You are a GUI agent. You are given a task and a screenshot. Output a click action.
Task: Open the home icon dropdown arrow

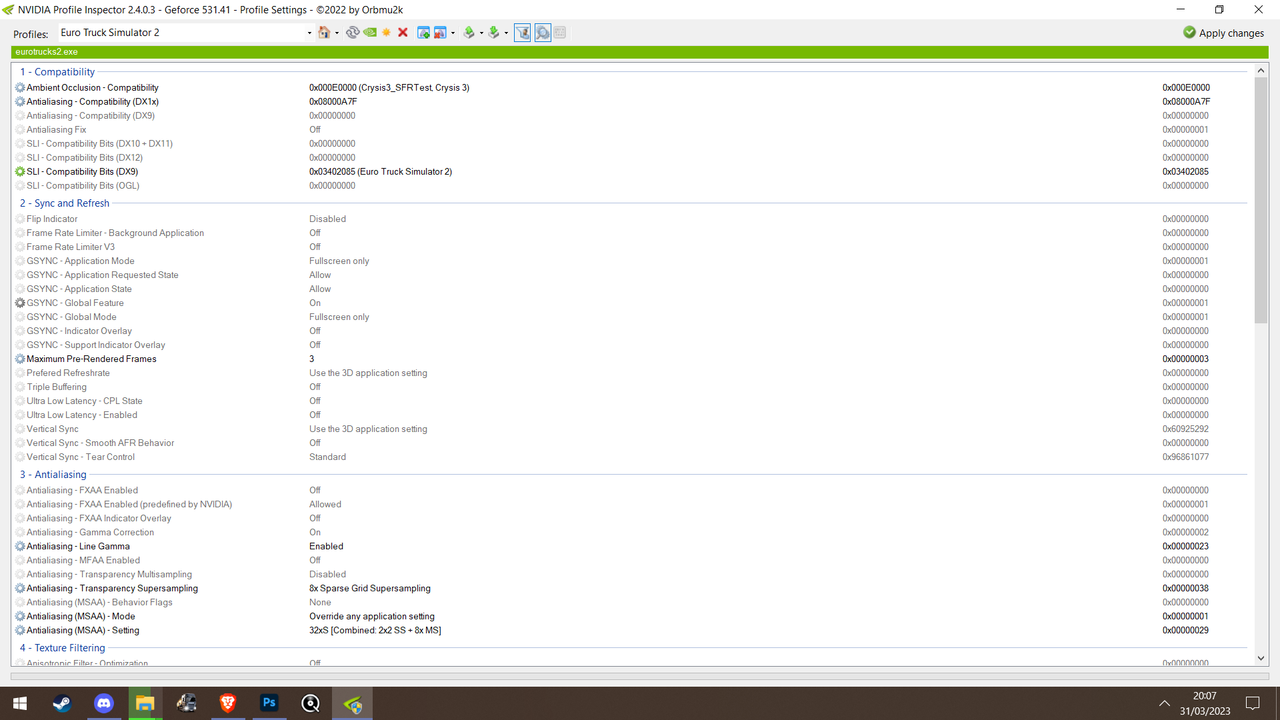(337, 33)
